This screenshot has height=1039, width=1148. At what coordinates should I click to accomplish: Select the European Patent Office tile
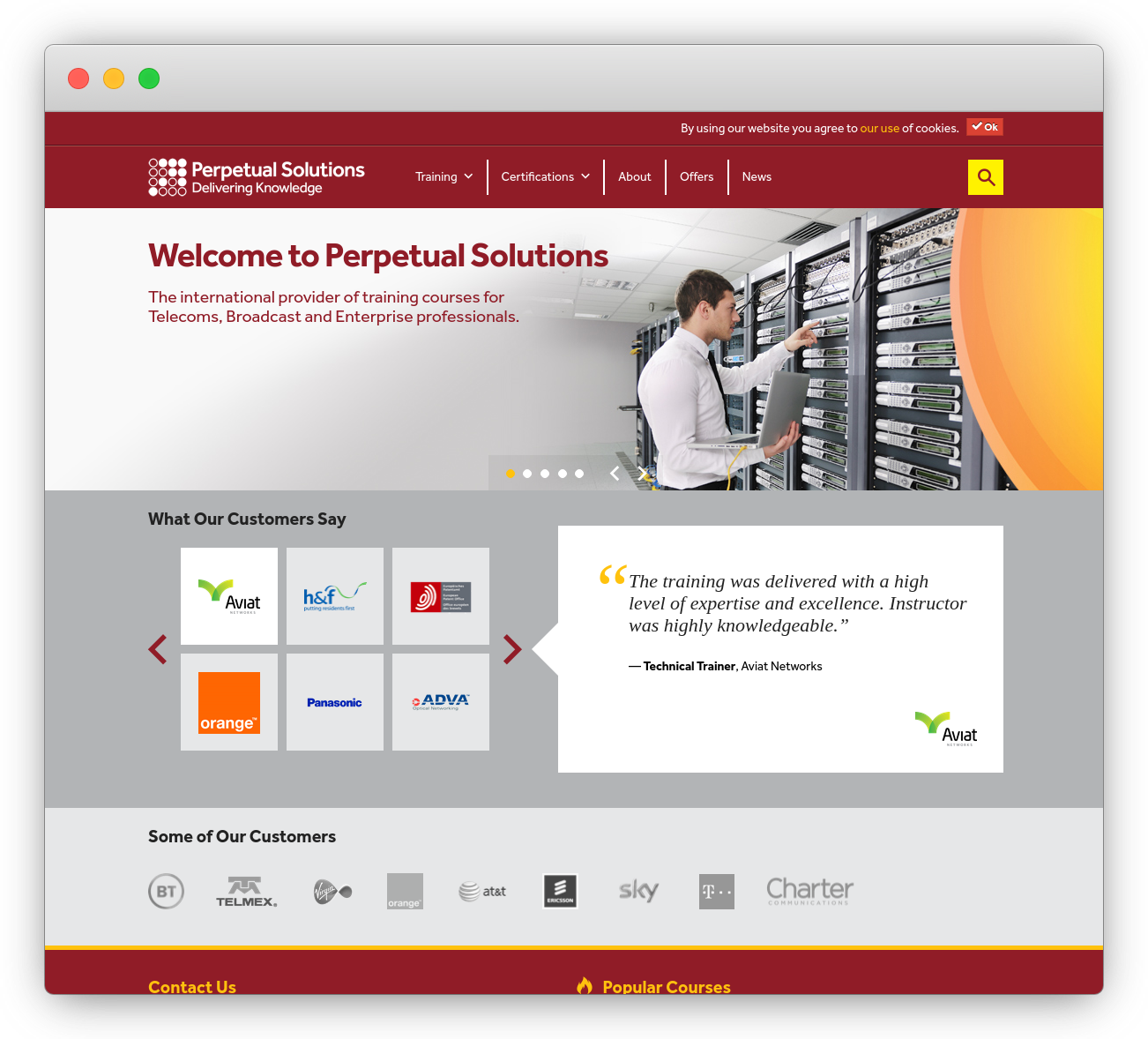point(441,596)
